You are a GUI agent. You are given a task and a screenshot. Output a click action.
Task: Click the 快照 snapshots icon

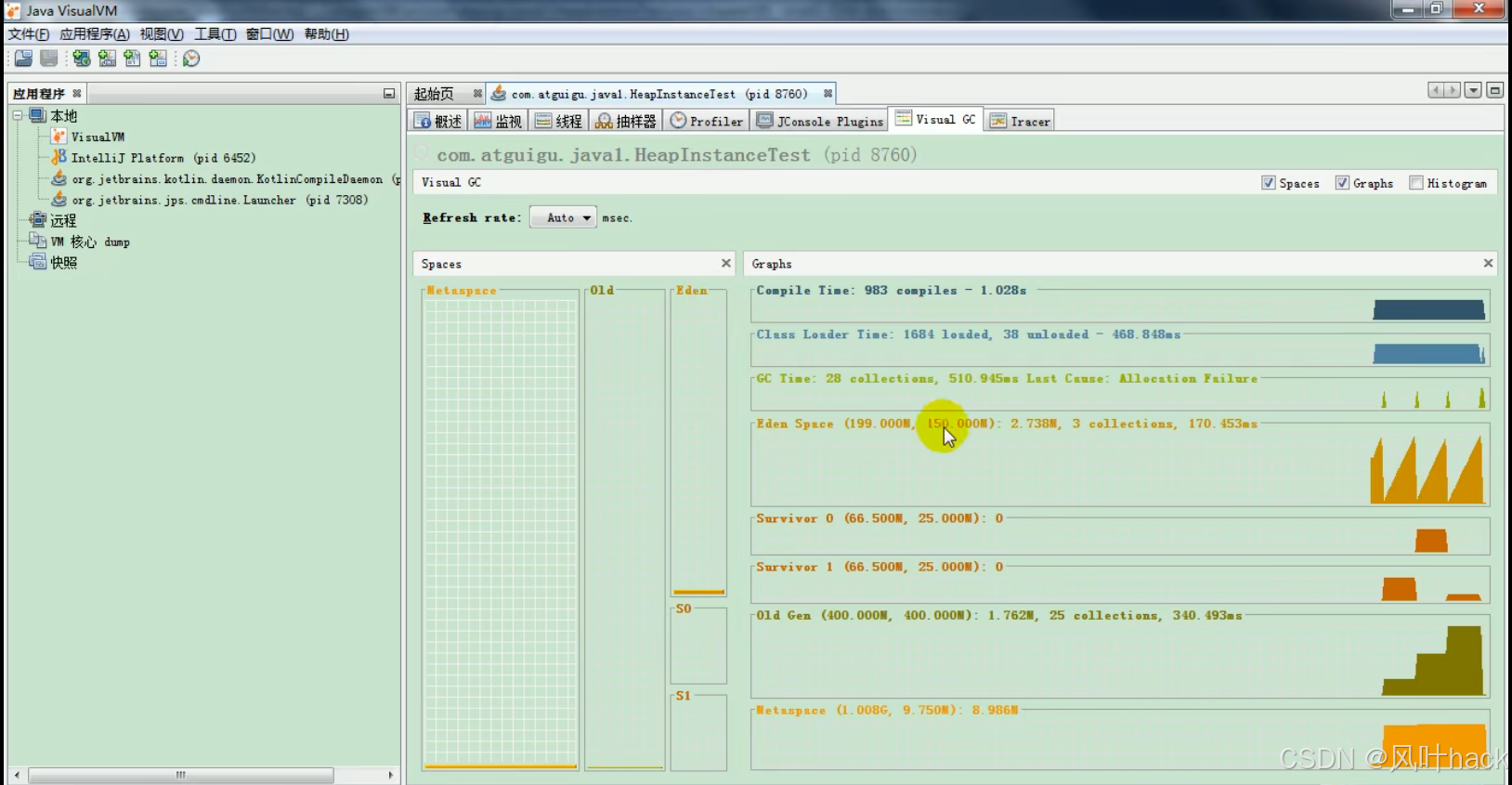coord(37,262)
